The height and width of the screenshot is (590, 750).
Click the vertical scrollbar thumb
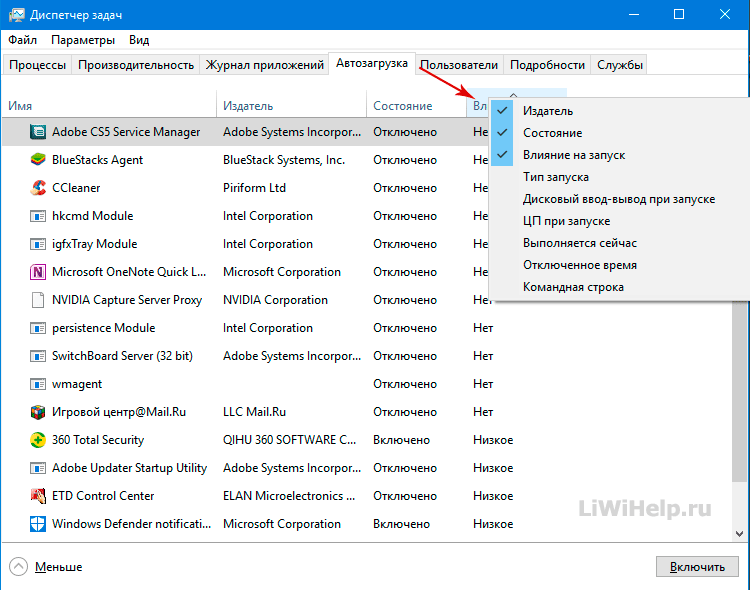(x=739, y=390)
